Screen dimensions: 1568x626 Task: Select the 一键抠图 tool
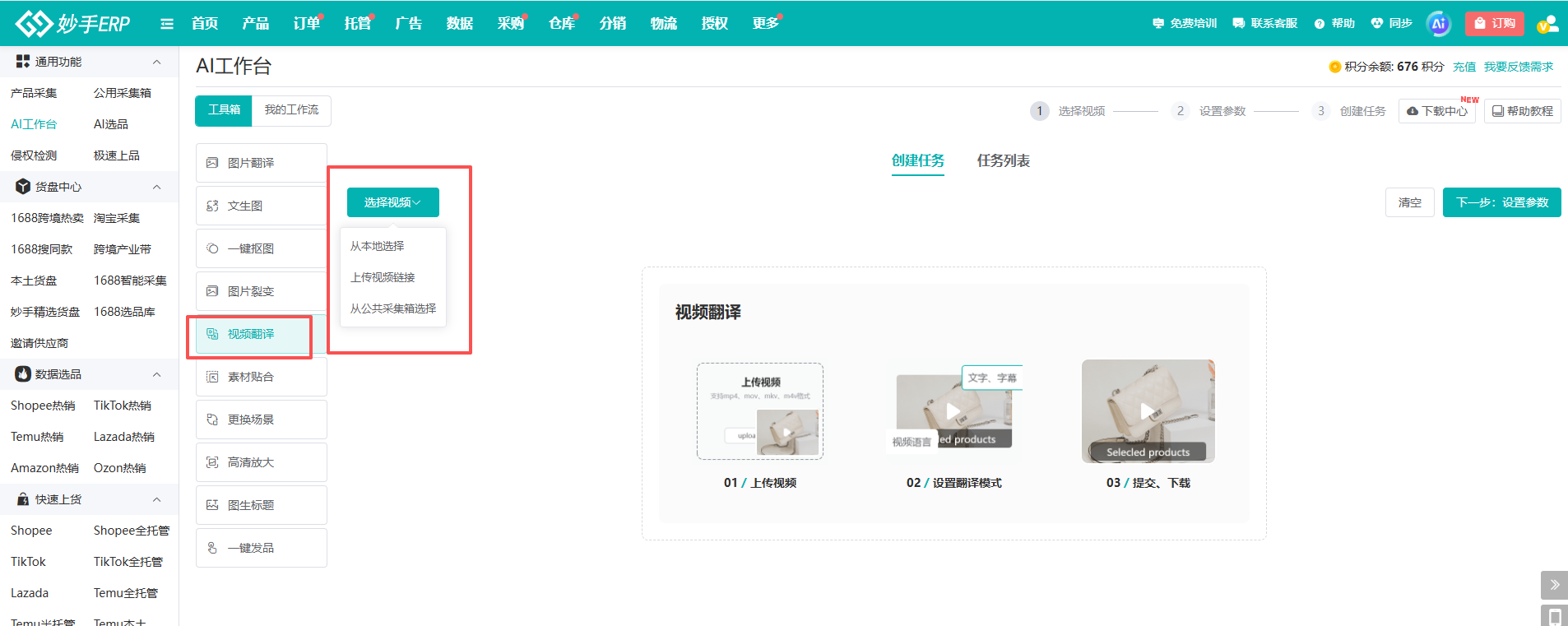(261, 248)
